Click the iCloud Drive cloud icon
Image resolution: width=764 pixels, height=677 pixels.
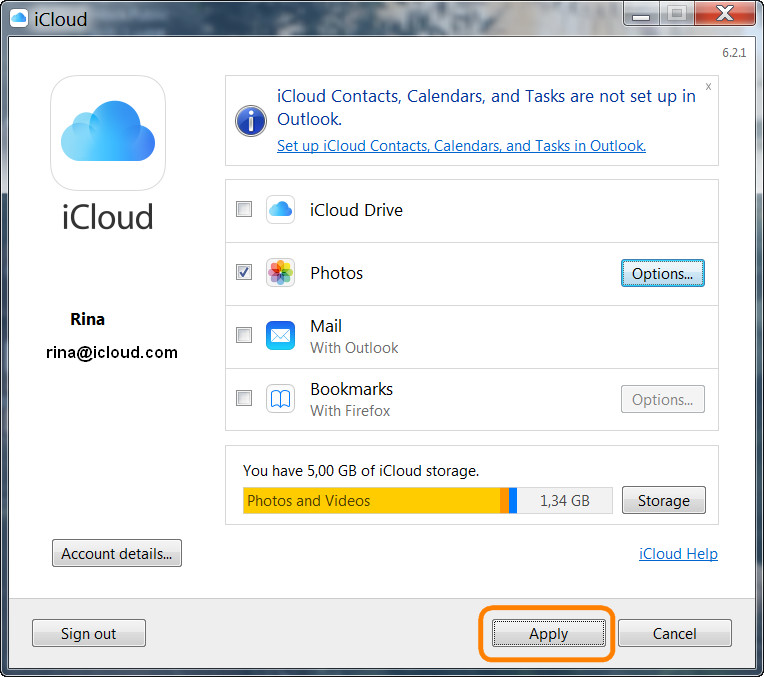(x=280, y=210)
